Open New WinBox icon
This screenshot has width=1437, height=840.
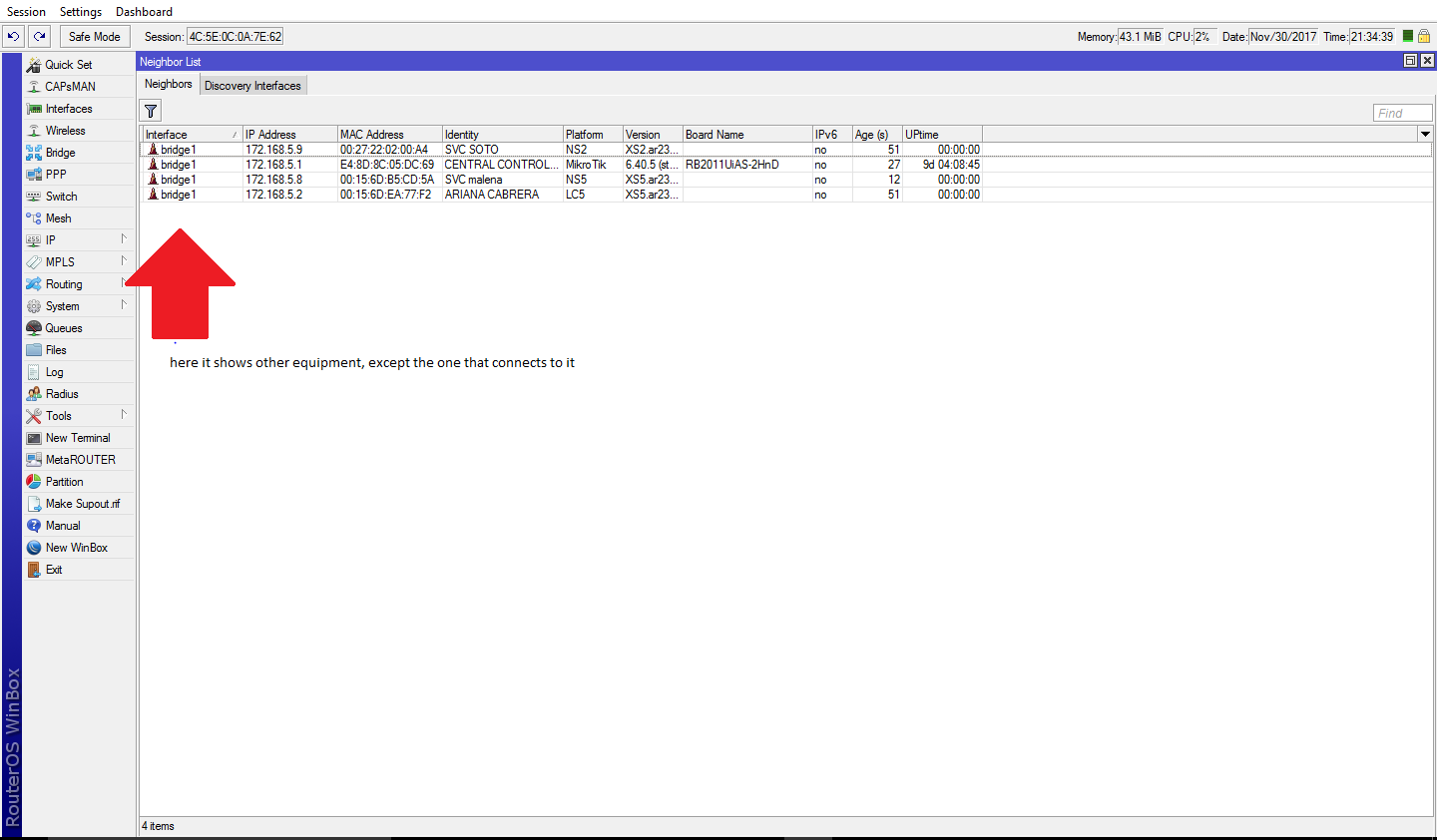(34, 548)
